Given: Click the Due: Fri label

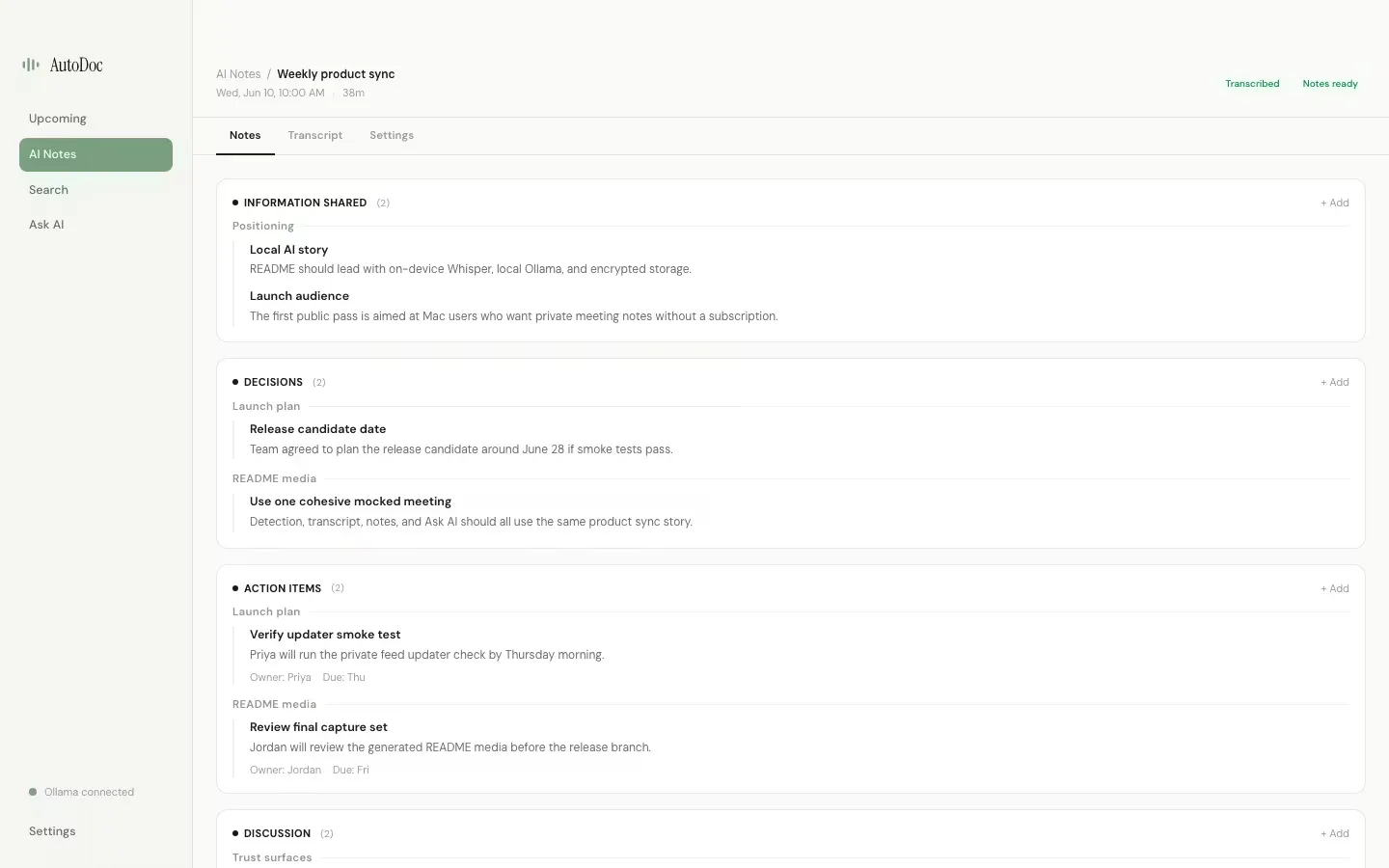Looking at the screenshot, I should pyautogui.click(x=350, y=770).
